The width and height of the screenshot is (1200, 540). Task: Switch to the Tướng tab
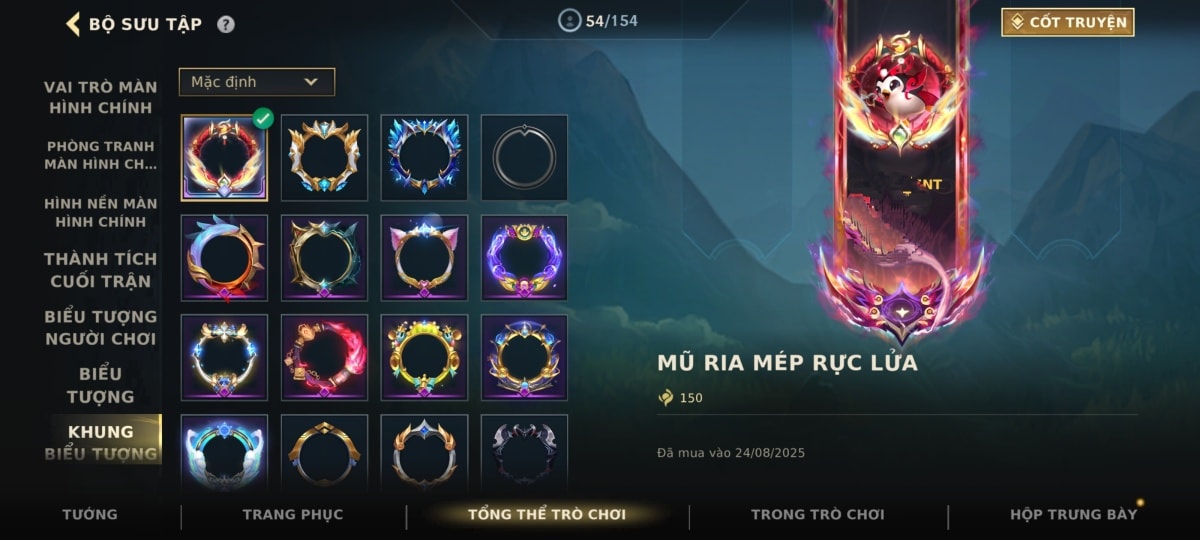(90, 514)
